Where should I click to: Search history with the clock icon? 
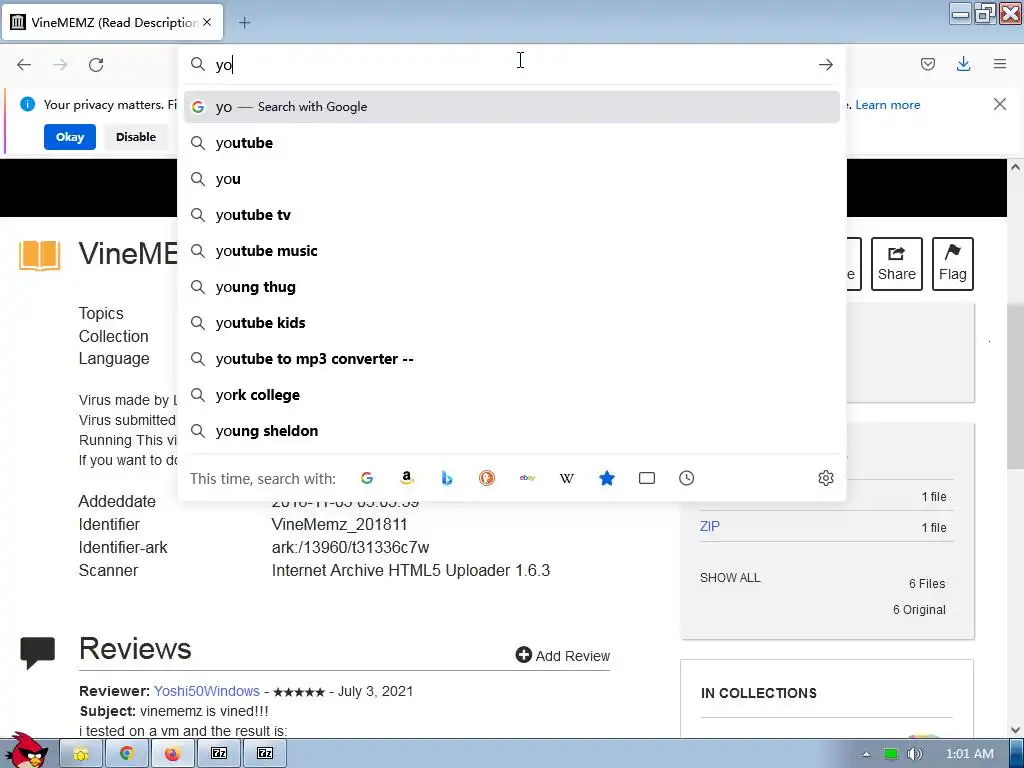pyautogui.click(x=686, y=478)
